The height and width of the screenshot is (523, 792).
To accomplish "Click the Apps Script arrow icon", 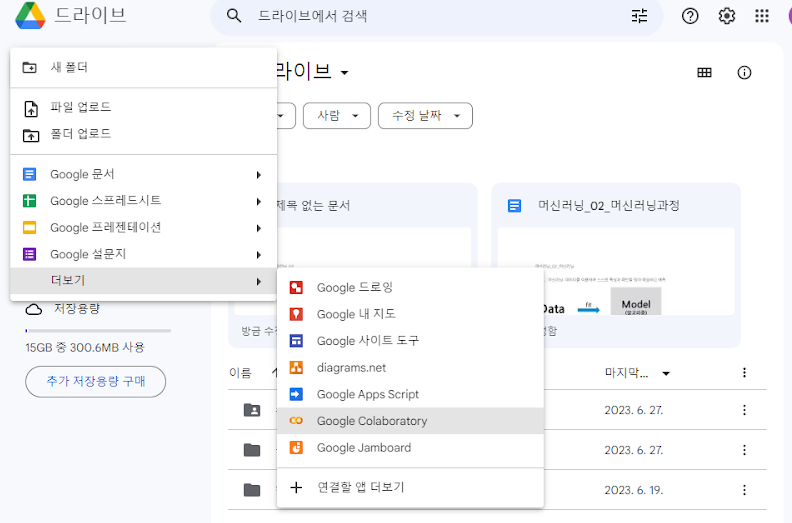I will tap(296, 394).
